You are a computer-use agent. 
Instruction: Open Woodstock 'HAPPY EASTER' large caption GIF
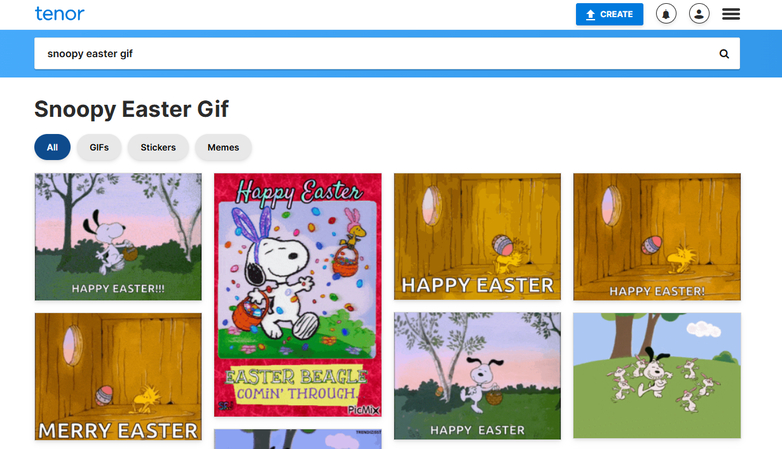pos(477,236)
